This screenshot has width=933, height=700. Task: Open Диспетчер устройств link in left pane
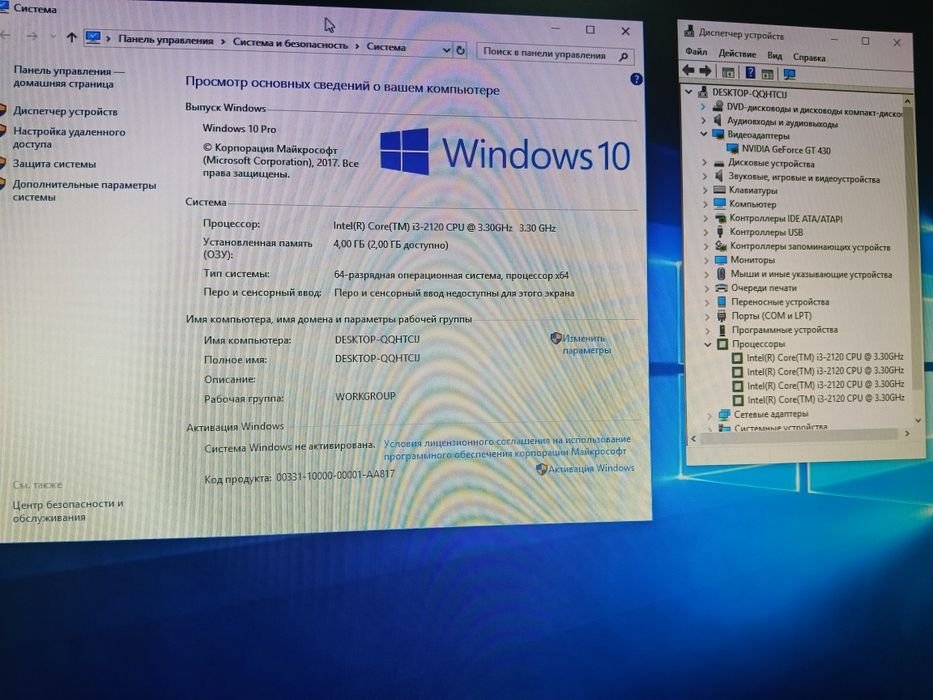pos(65,111)
